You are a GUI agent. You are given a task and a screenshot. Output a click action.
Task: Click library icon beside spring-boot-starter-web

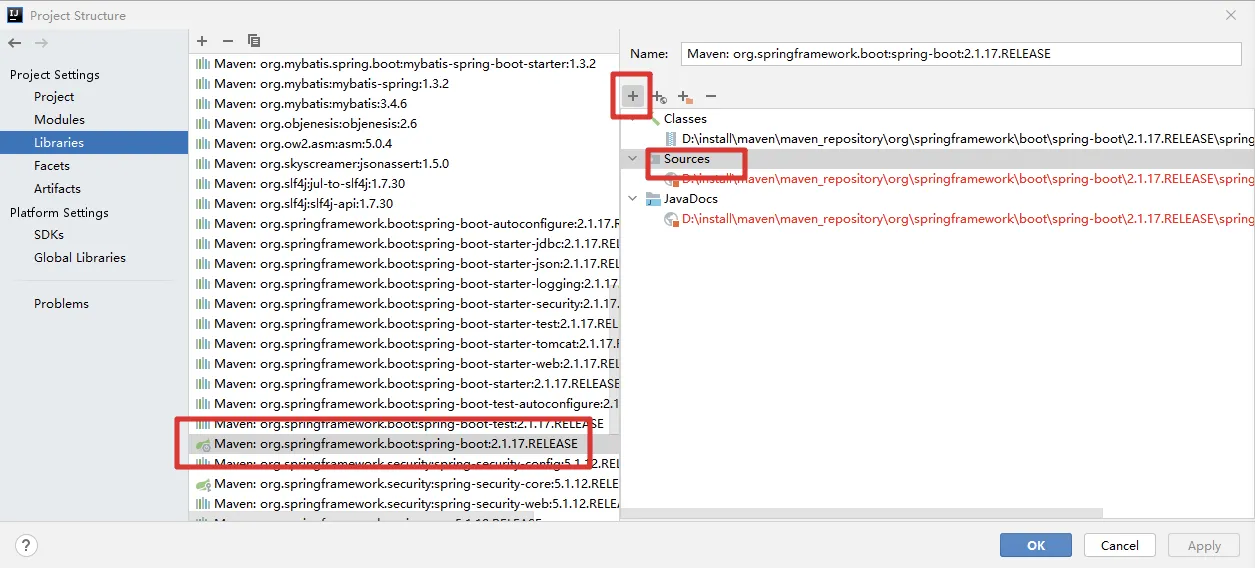coord(203,364)
